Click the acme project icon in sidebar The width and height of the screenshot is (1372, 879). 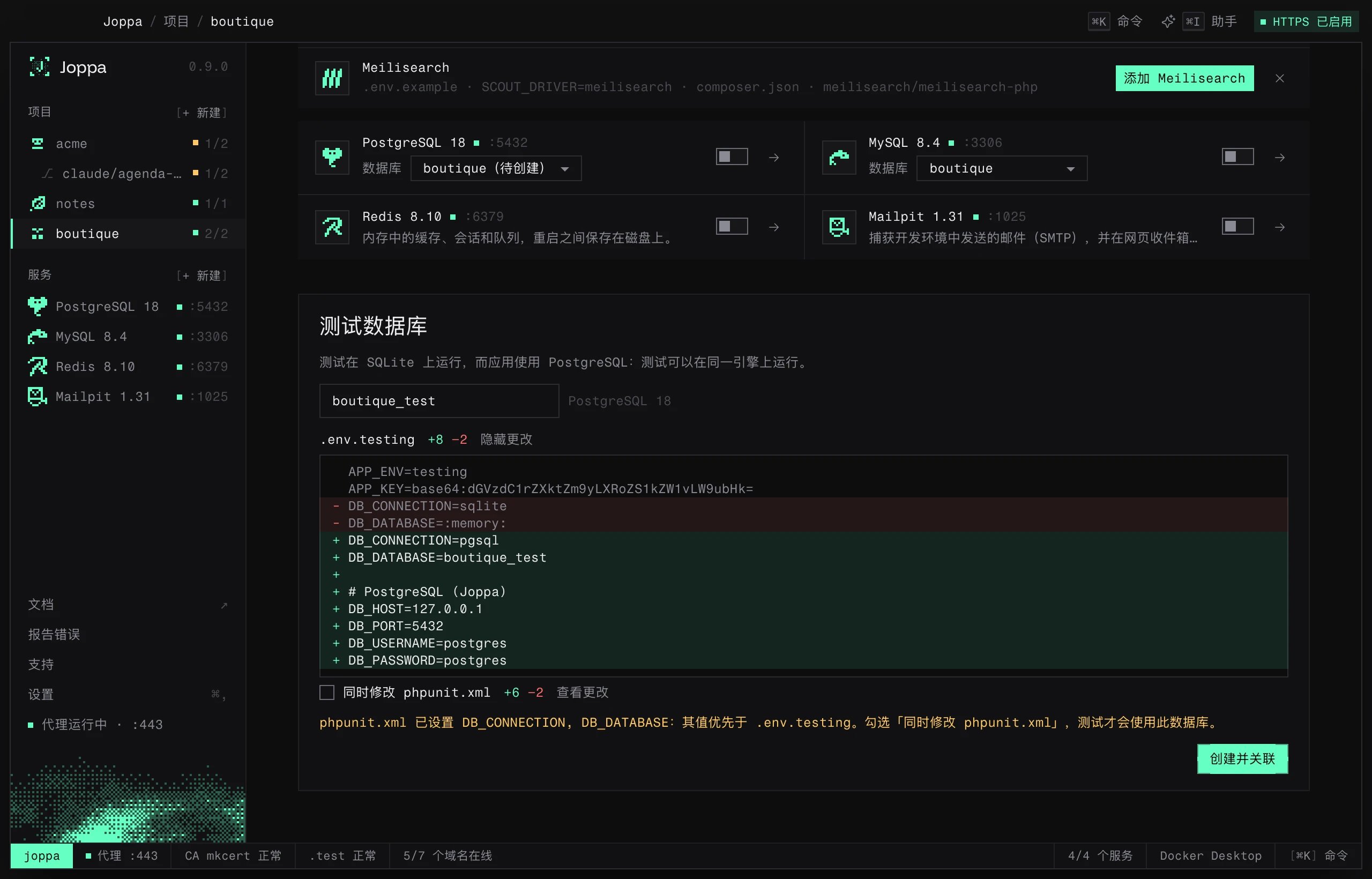click(38, 143)
